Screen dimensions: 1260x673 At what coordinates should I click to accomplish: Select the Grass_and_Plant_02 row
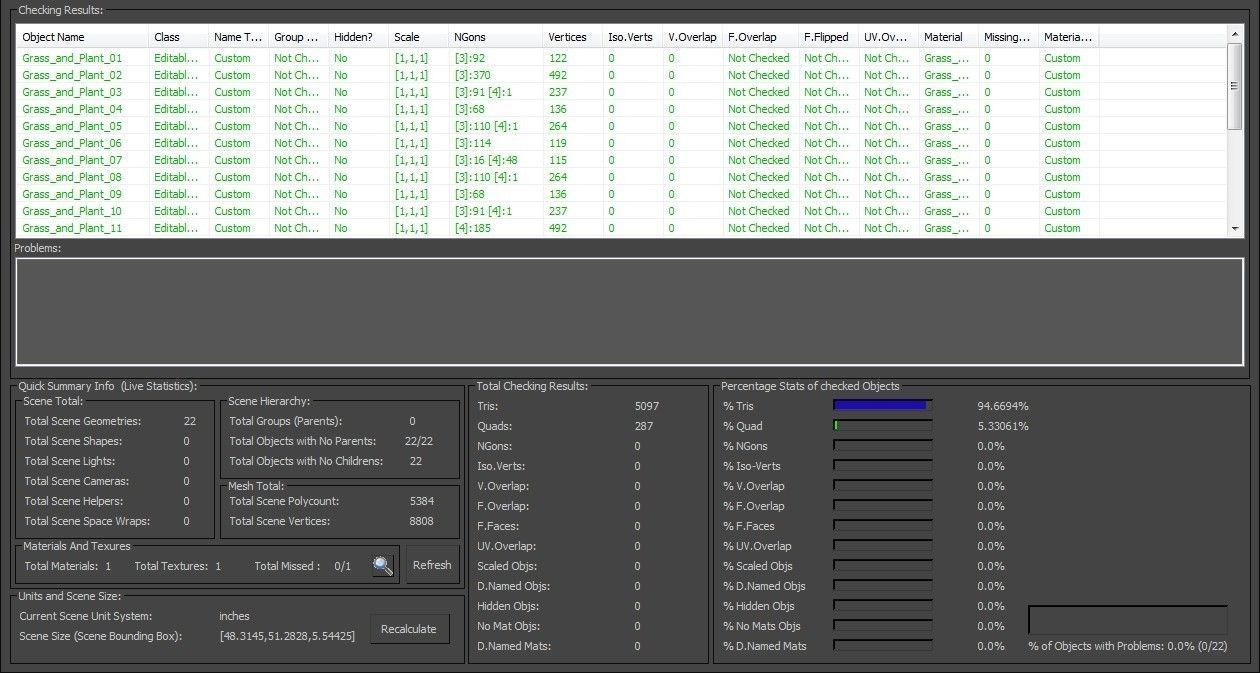pos(622,75)
